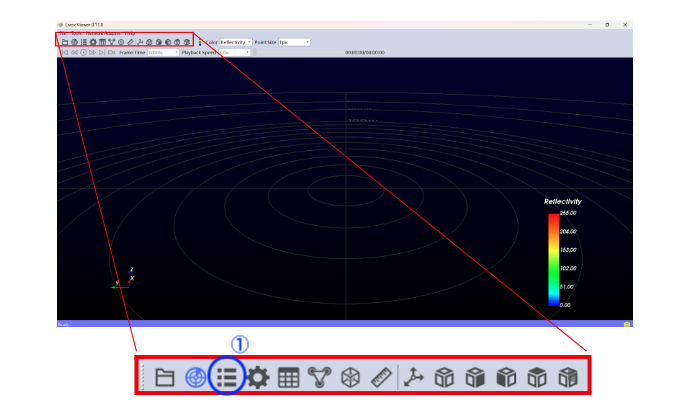
Task: Click the Reflectivity color scale bar
Action: pos(553,259)
